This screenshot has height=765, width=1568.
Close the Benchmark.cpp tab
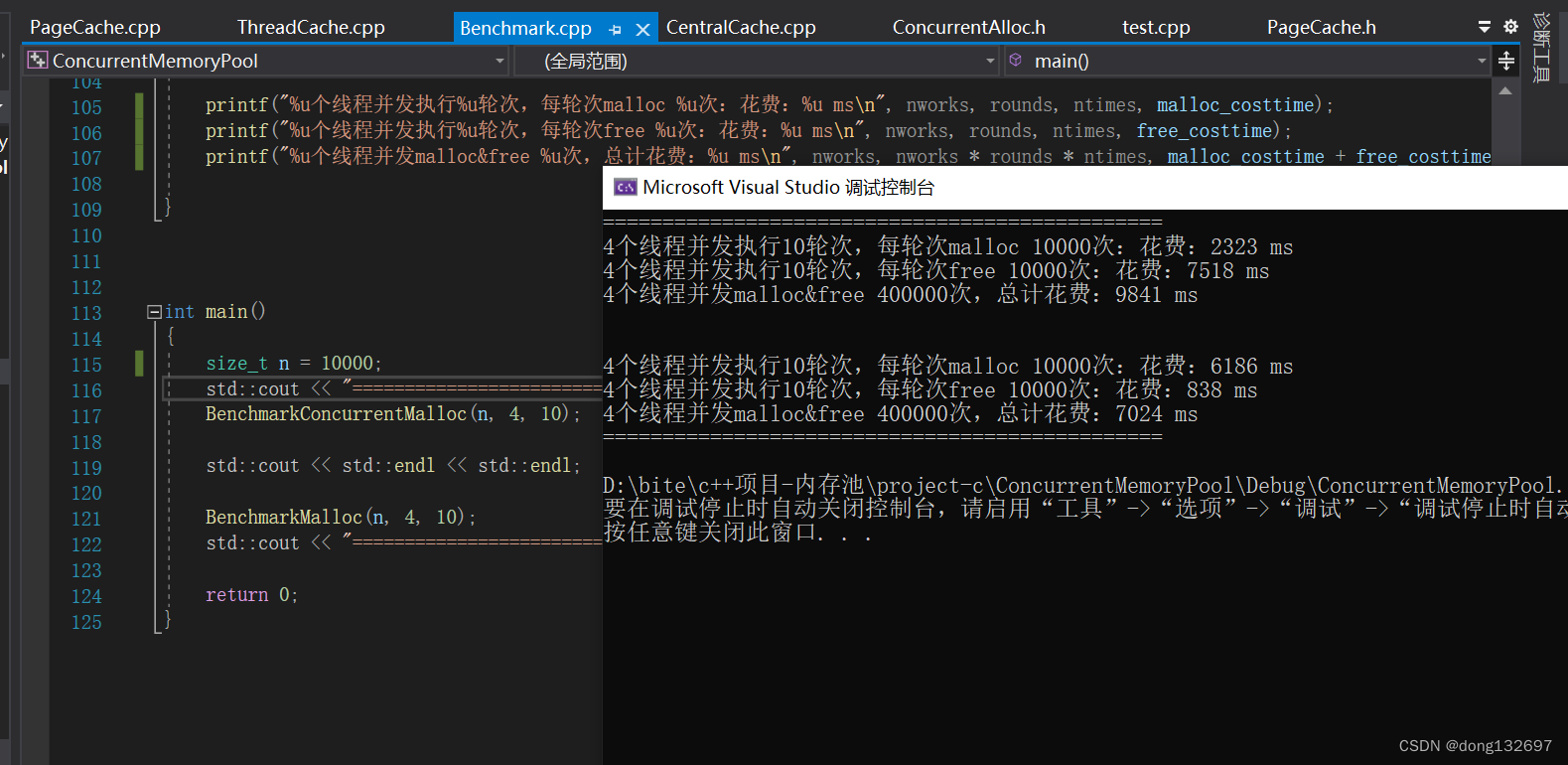click(642, 30)
